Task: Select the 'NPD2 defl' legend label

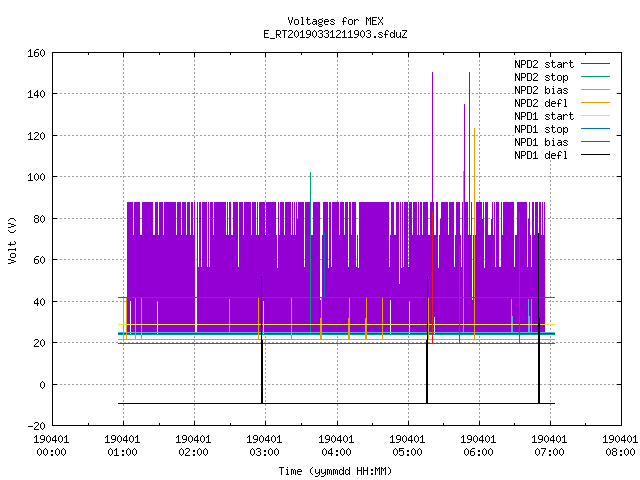Action: (x=541, y=103)
